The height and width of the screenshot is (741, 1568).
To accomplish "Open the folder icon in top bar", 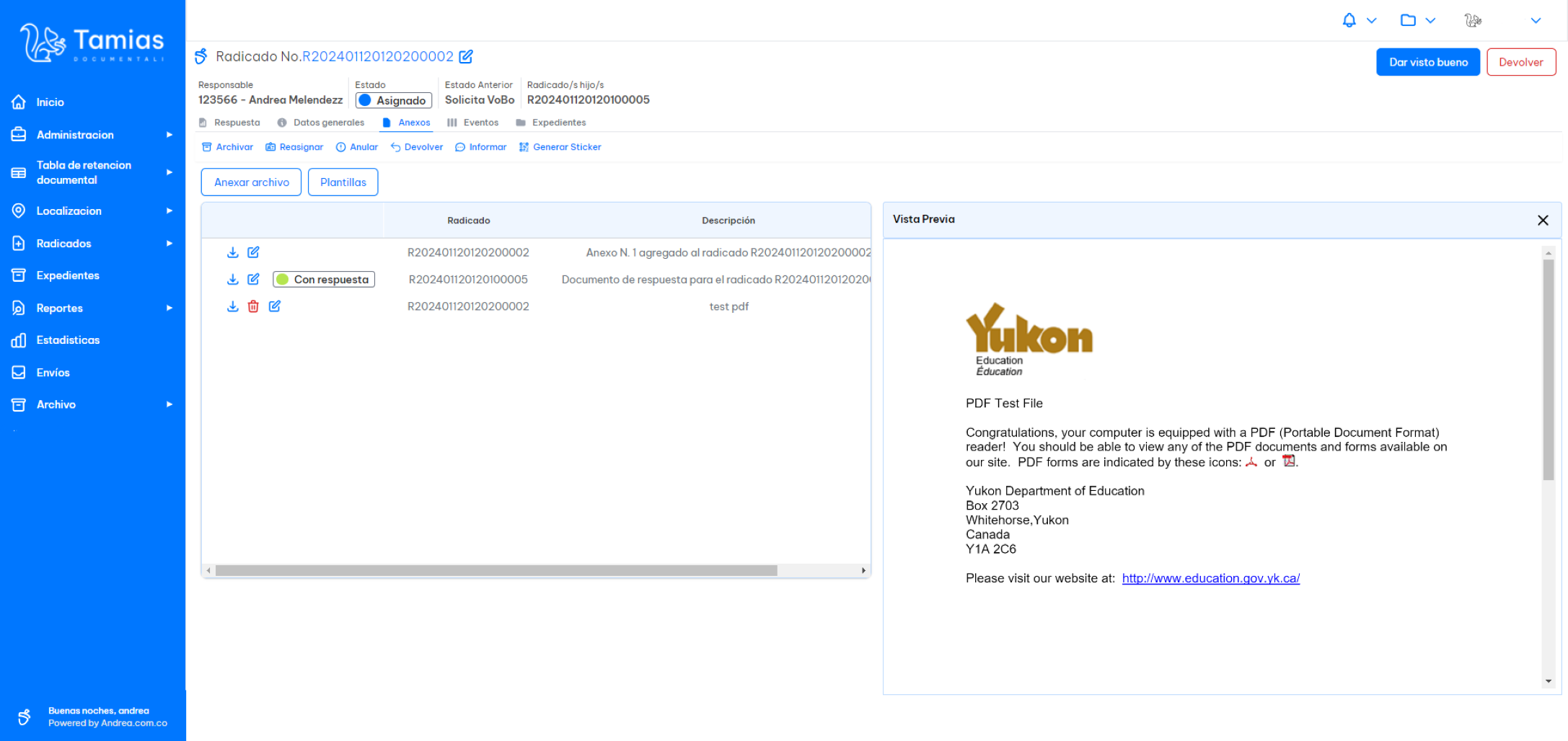I will [x=1408, y=20].
